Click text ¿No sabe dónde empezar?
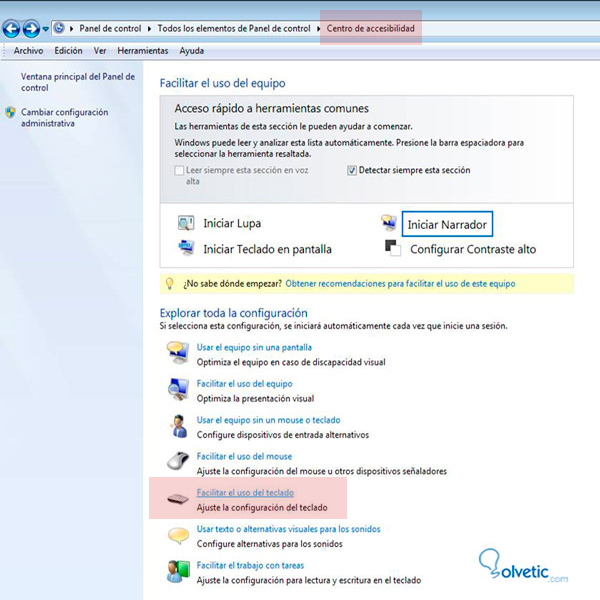600x600 pixels. pyautogui.click(x=232, y=284)
